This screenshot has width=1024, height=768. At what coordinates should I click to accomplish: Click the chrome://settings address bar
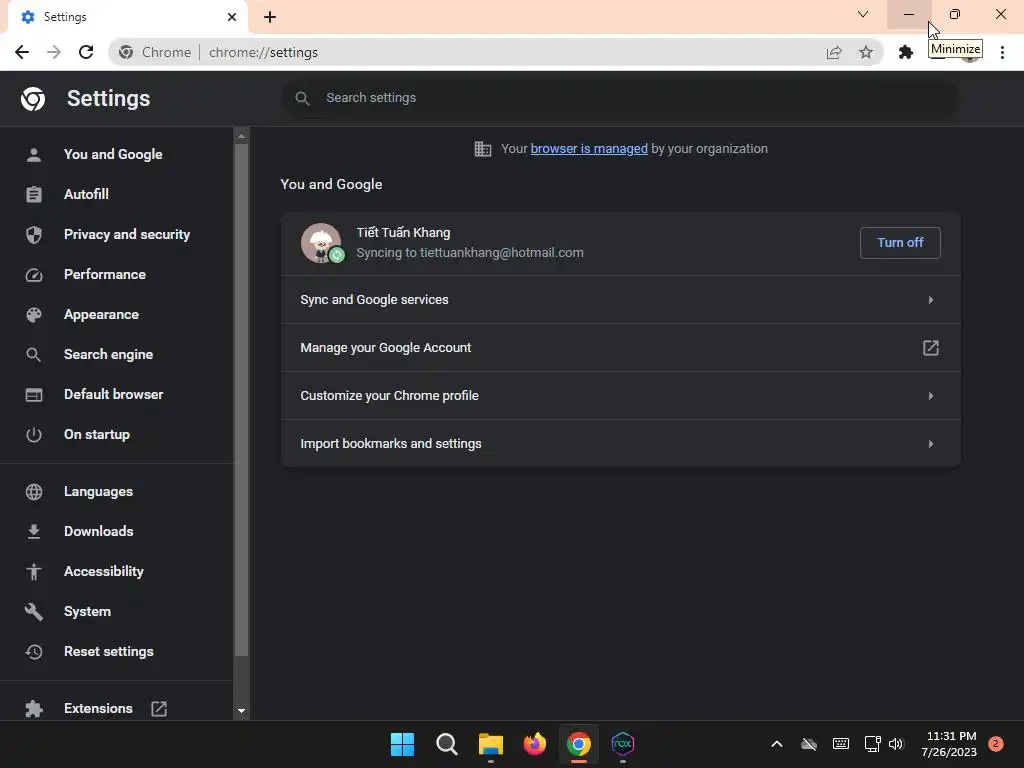496,52
